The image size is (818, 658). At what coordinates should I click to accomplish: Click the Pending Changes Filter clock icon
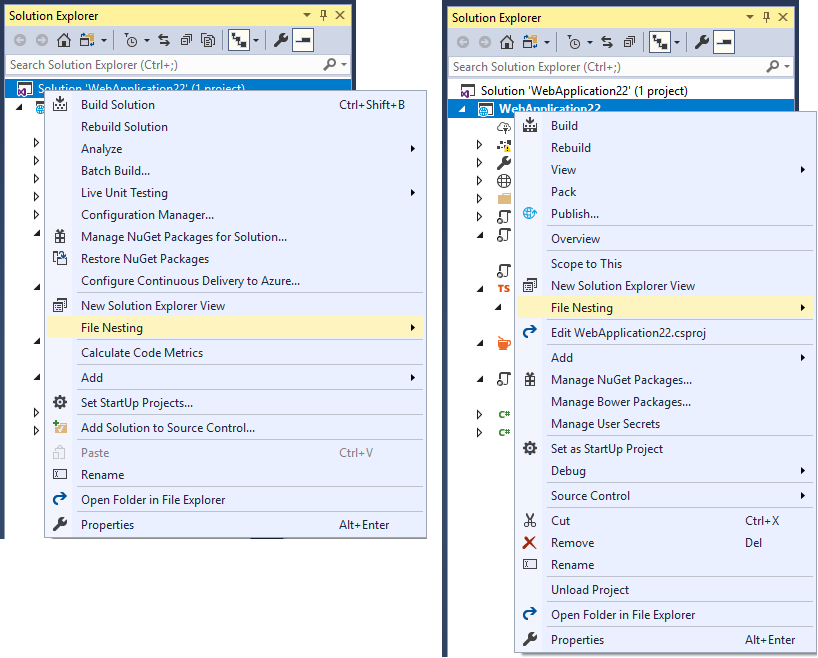[x=131, y=40]
